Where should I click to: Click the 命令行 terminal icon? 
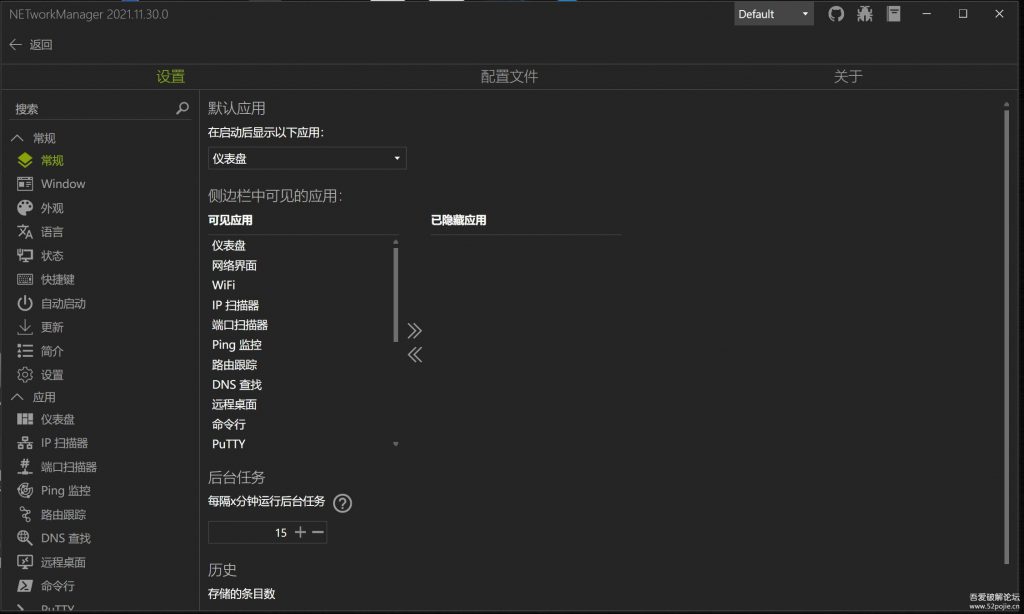25,586
